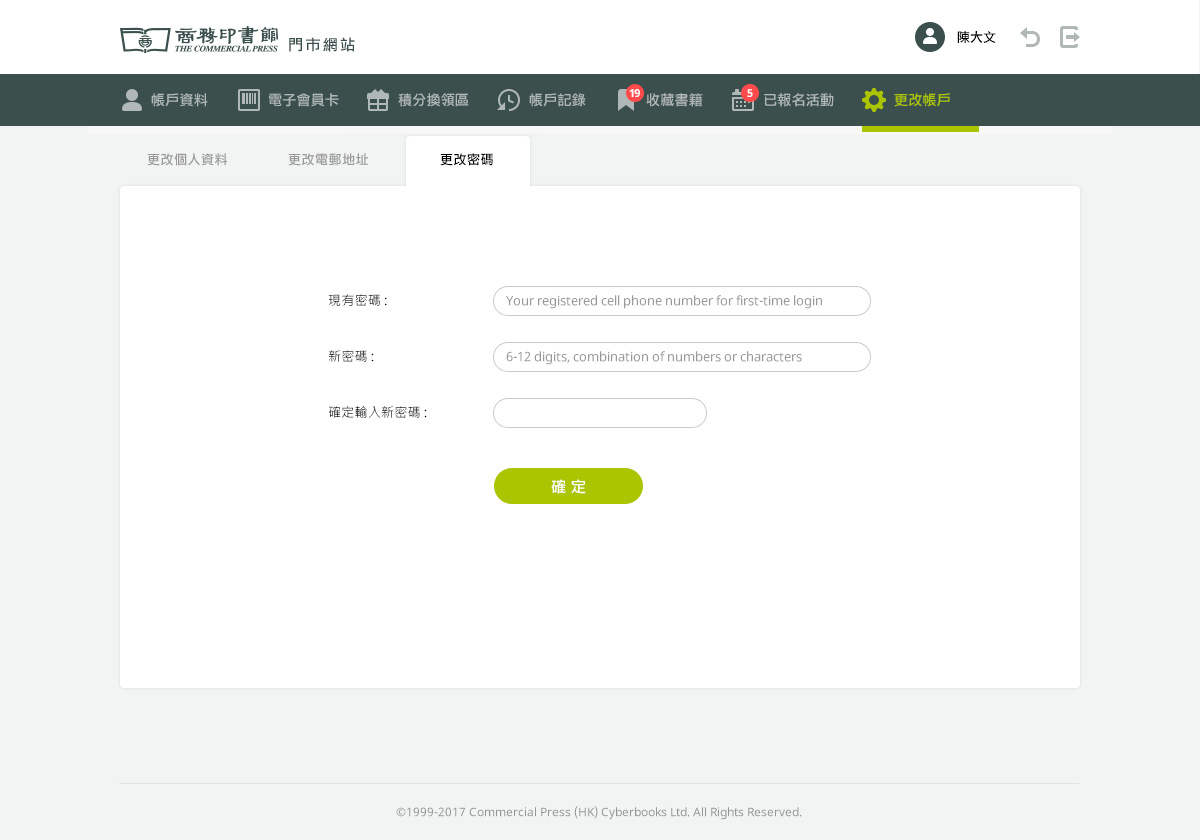Click the back arrow icon
This screenshot has width=1200, height=840.
pos(1030,37)
